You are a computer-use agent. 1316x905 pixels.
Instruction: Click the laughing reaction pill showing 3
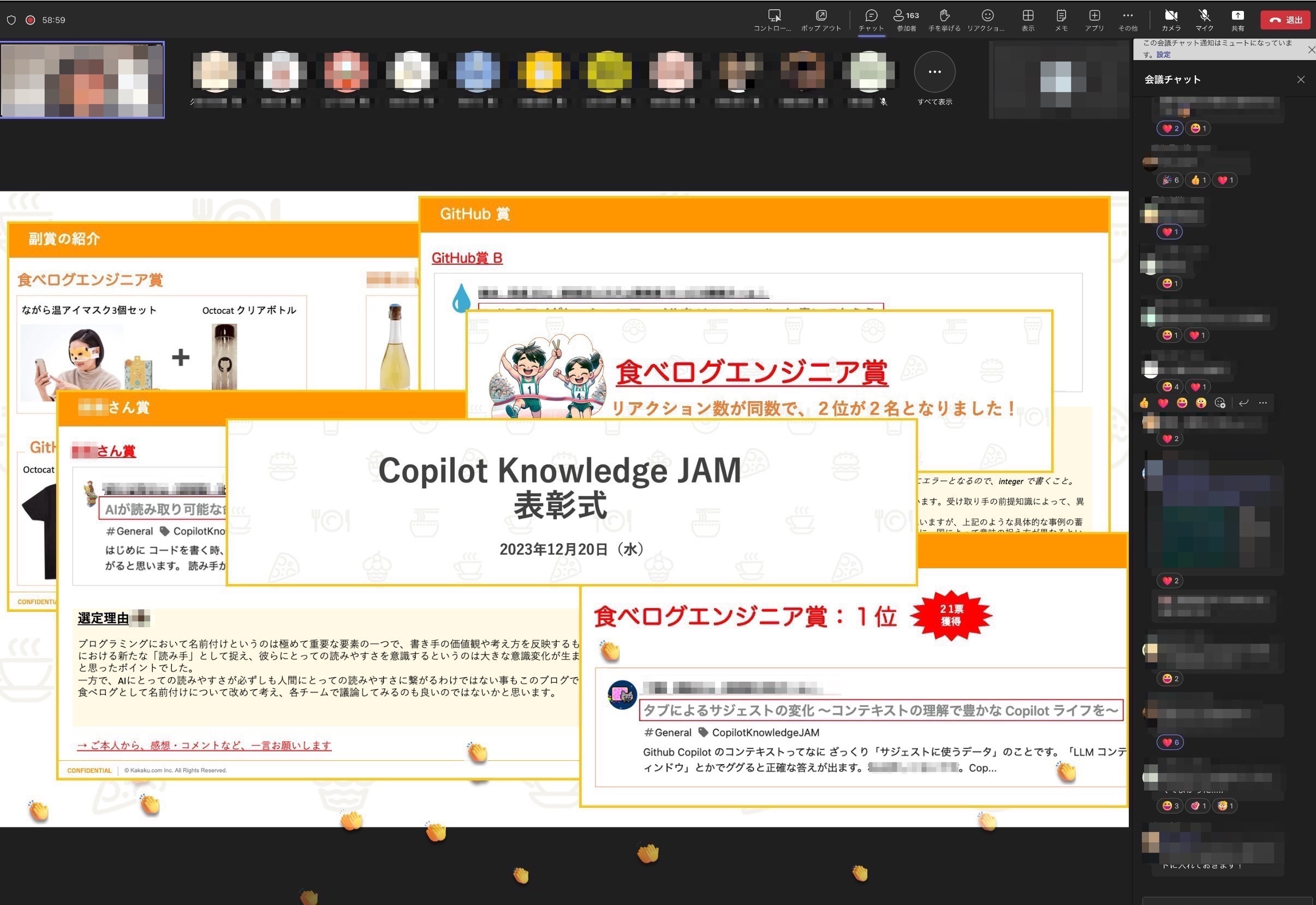click(1170, 806)
